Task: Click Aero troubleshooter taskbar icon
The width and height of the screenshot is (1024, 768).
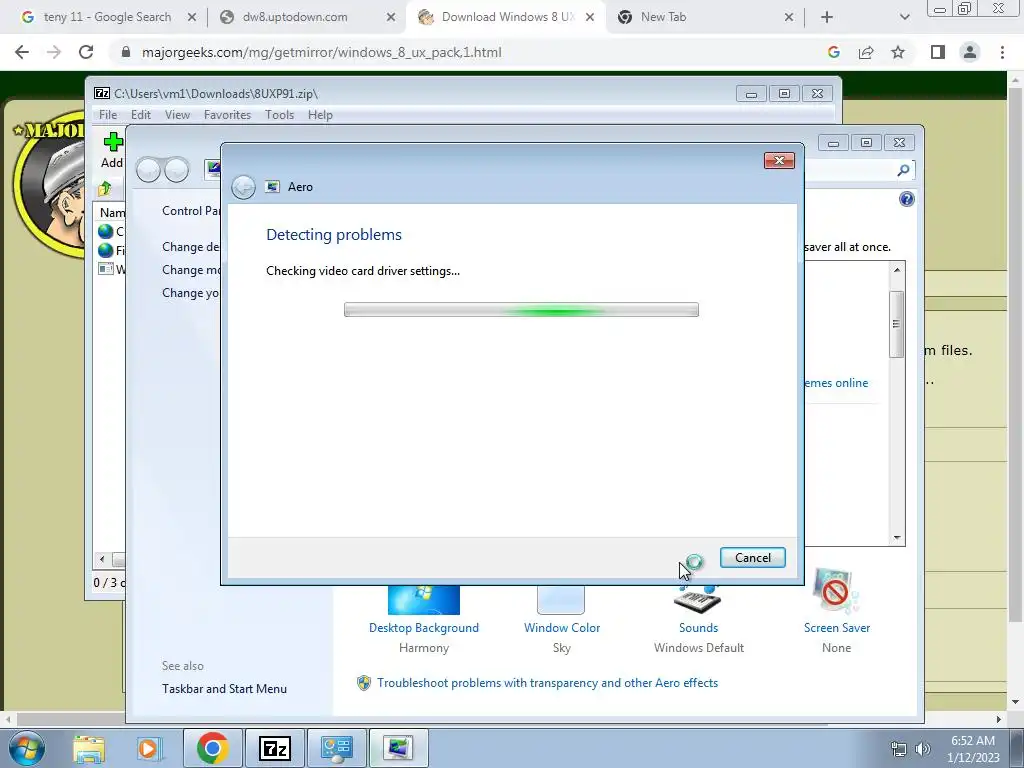Action: (398, 748)
